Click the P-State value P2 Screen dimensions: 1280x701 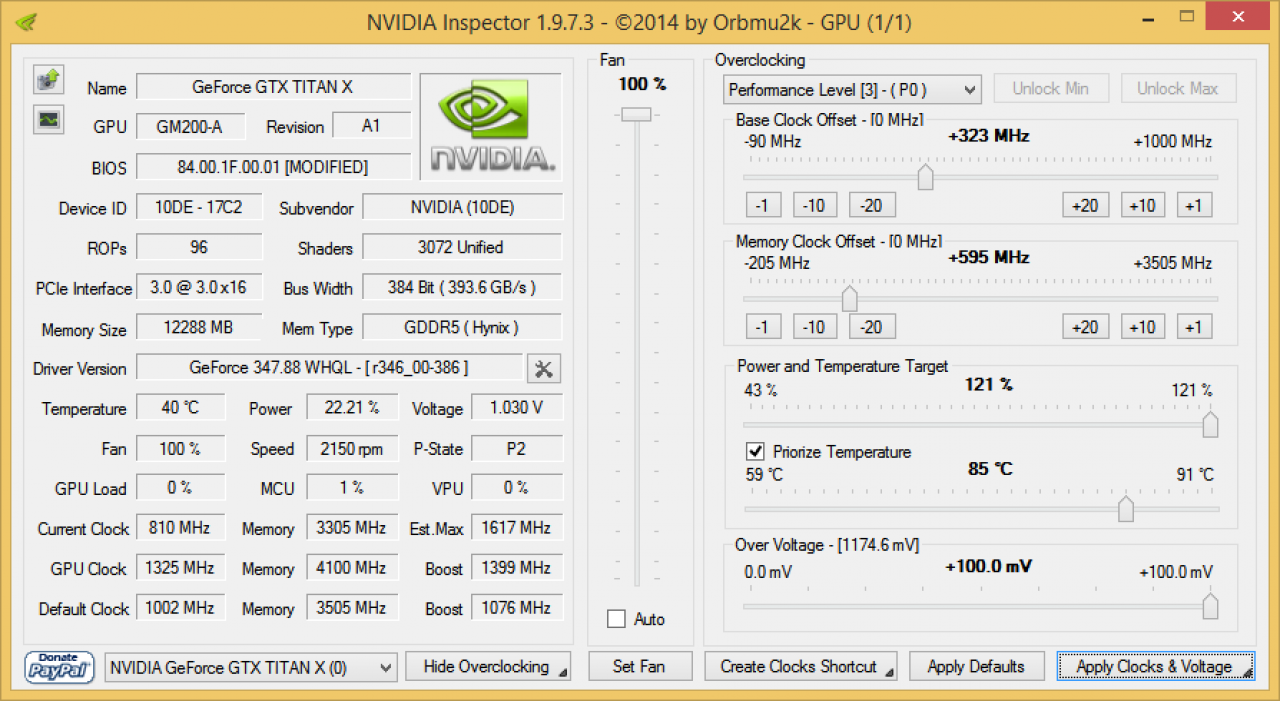517,448
